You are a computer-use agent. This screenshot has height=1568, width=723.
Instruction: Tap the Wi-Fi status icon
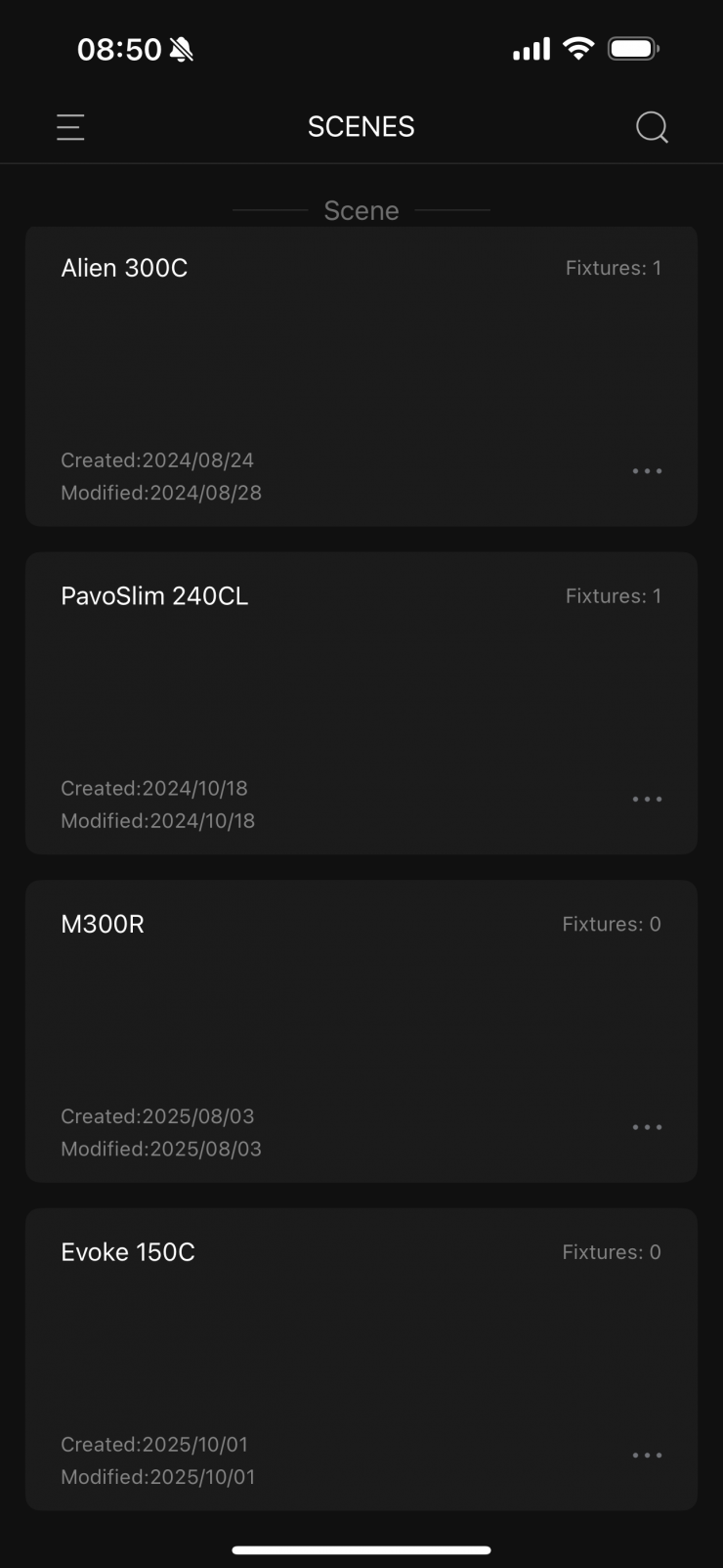(579, 49)
